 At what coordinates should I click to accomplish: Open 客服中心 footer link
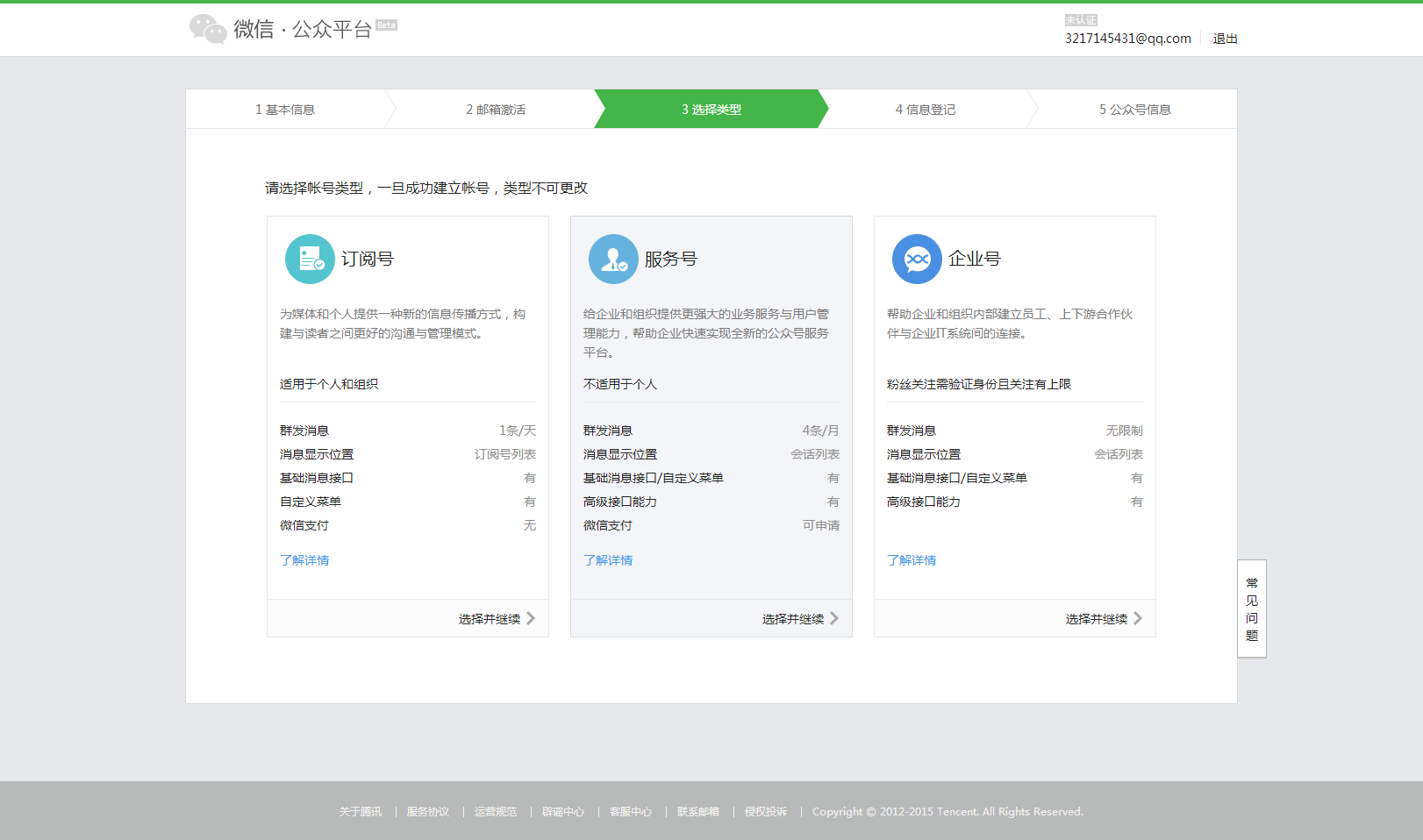631,812
